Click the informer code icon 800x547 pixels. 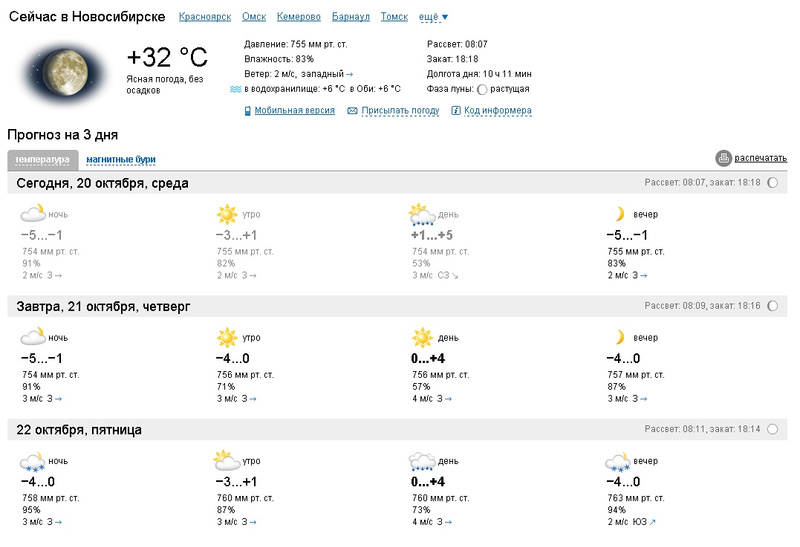456,111
